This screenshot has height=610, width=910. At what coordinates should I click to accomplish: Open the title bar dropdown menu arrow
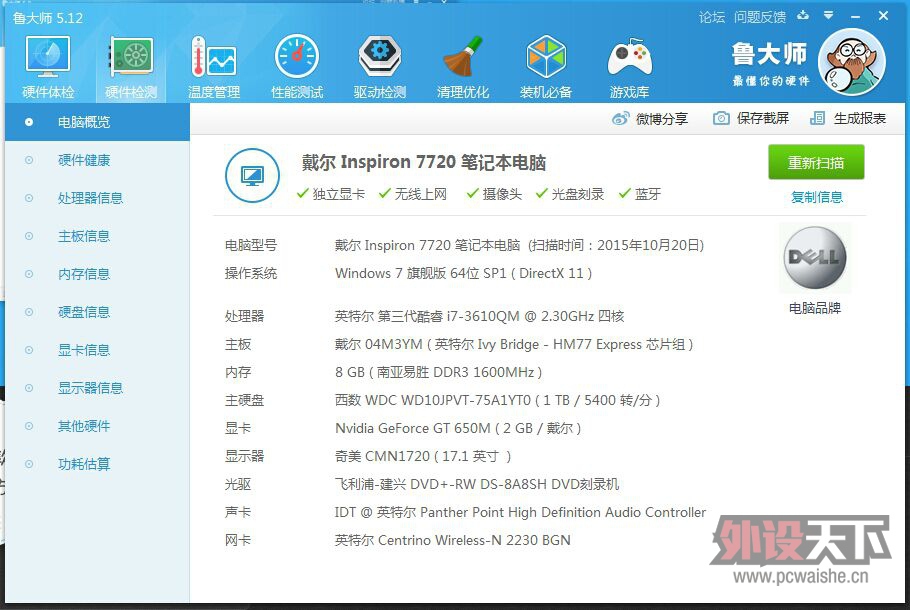(x=828, y=16)
